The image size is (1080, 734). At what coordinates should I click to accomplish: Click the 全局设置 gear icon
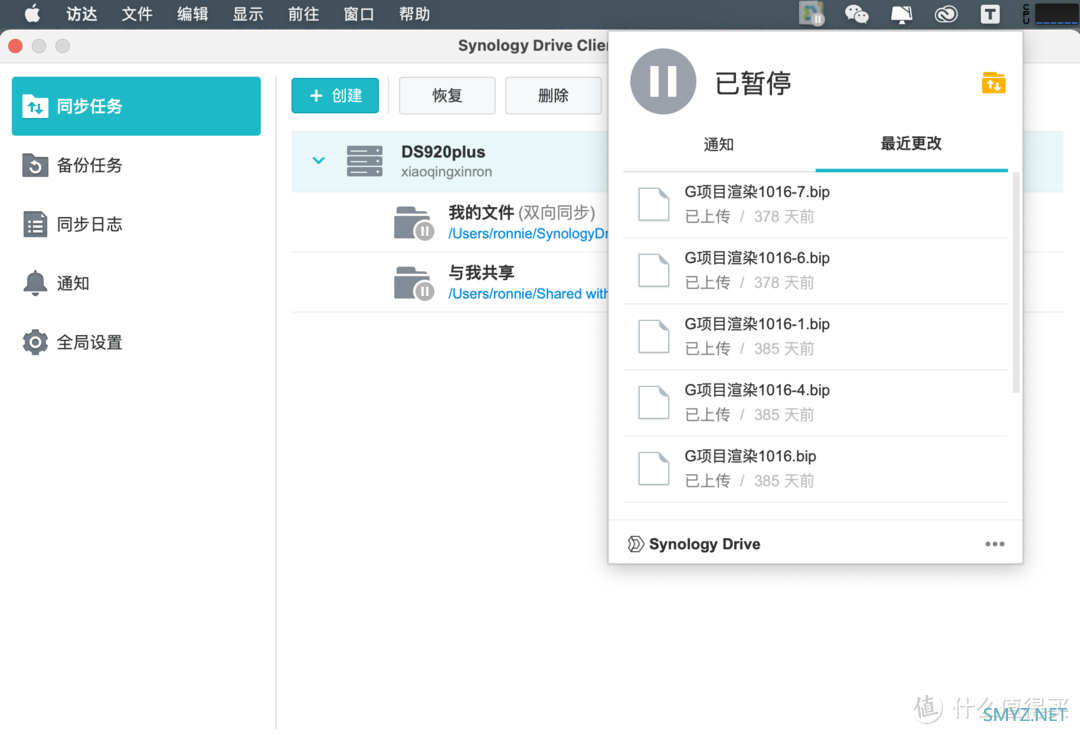[x=35, y=342]
